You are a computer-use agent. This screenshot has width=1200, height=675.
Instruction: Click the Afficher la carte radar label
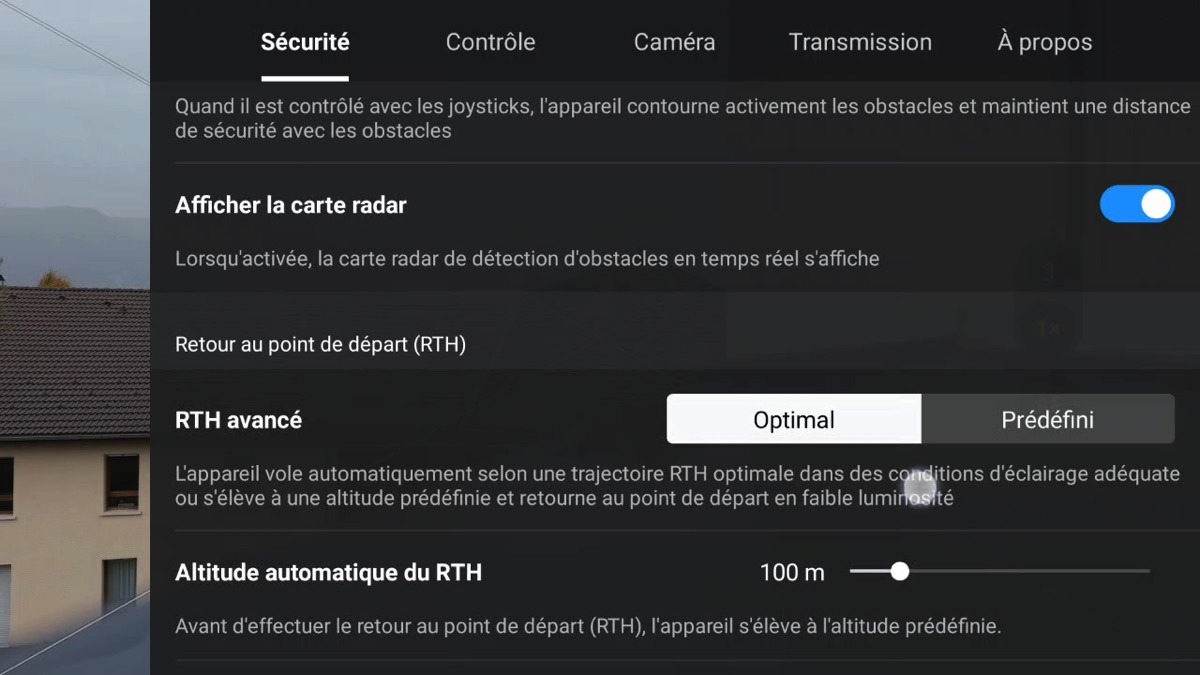click(291, 205)
